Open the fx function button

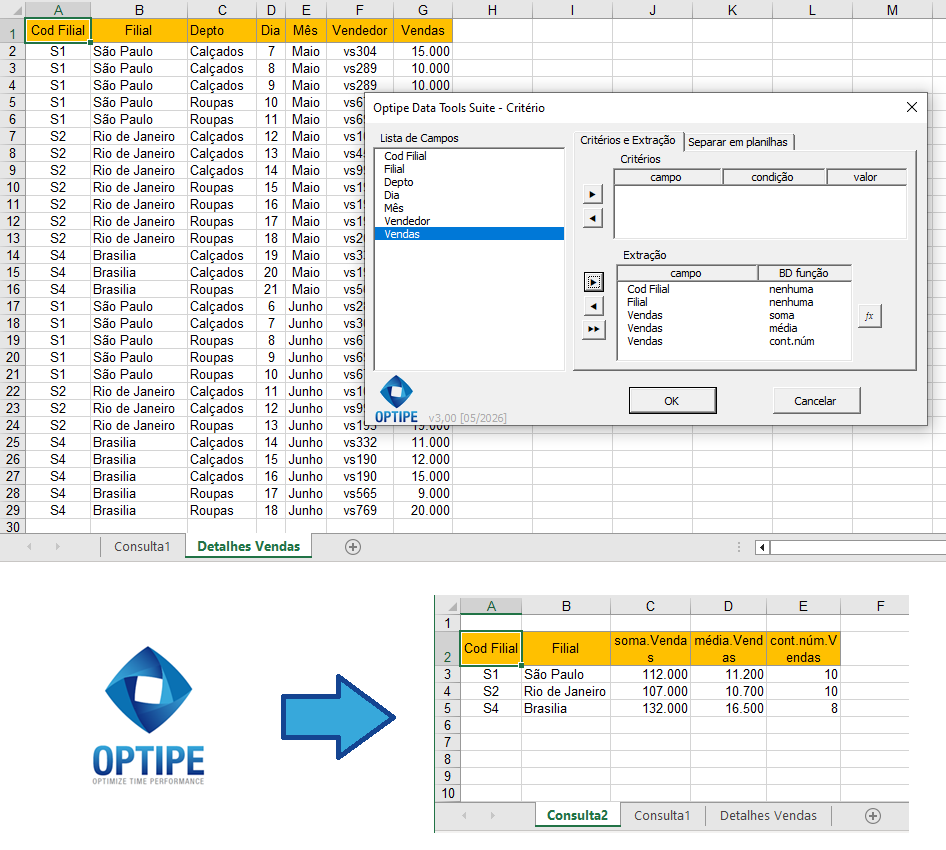[x=869, y=316]
